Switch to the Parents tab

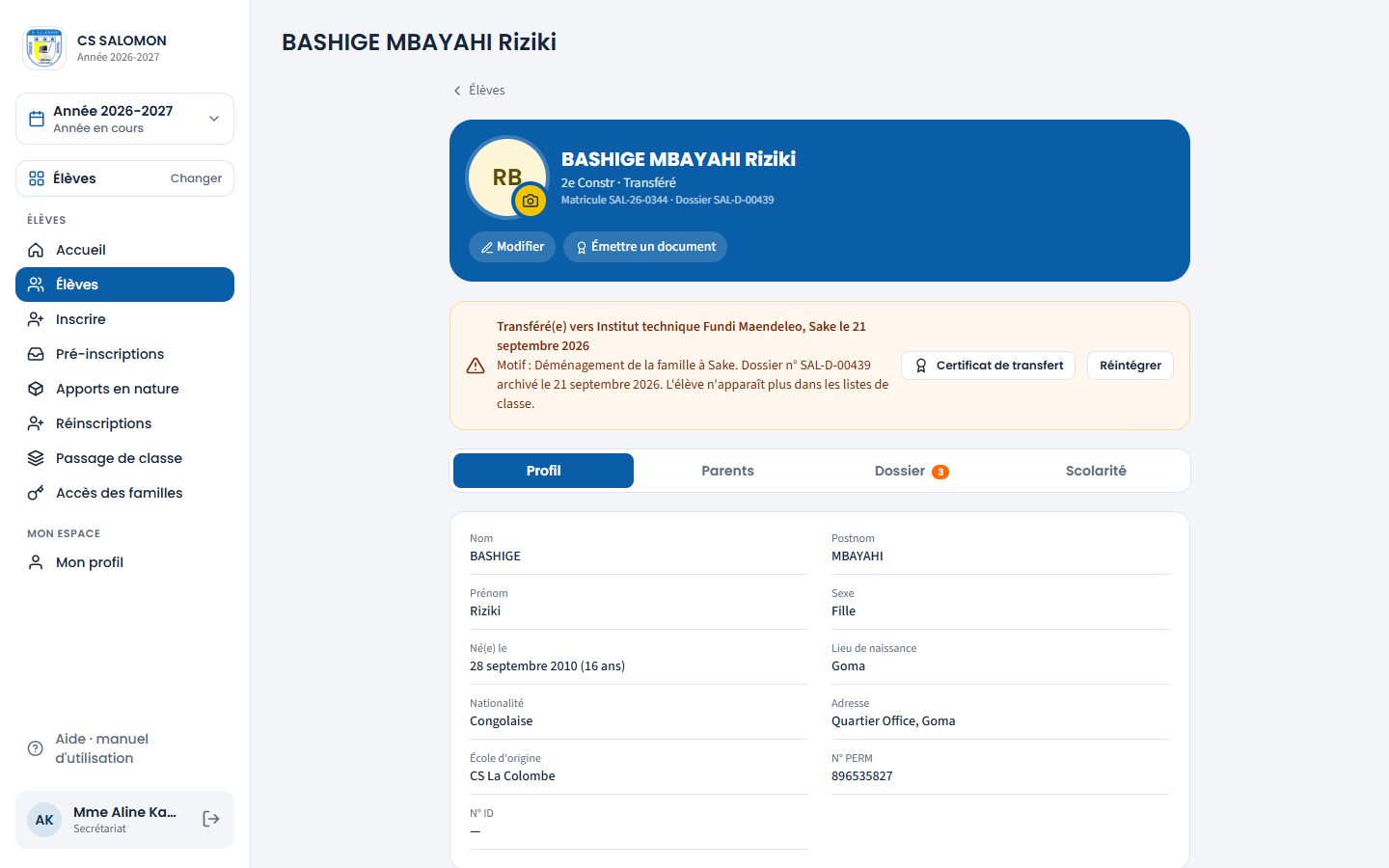727,471
